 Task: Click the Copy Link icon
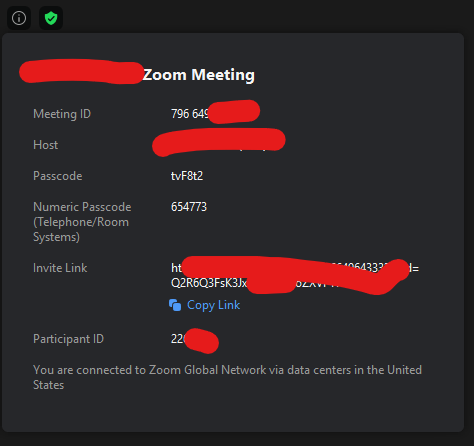(x=175, y=305)
